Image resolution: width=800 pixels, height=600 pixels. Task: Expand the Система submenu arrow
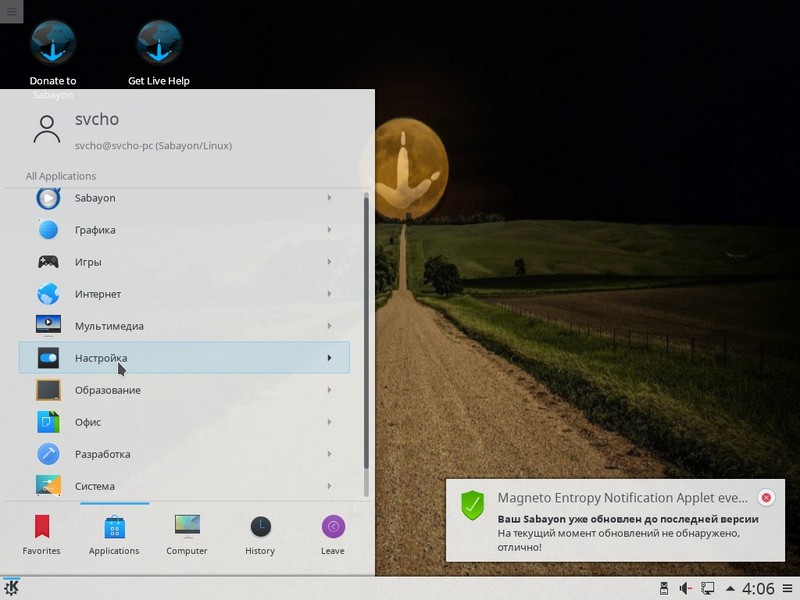[x=330, y=486]
